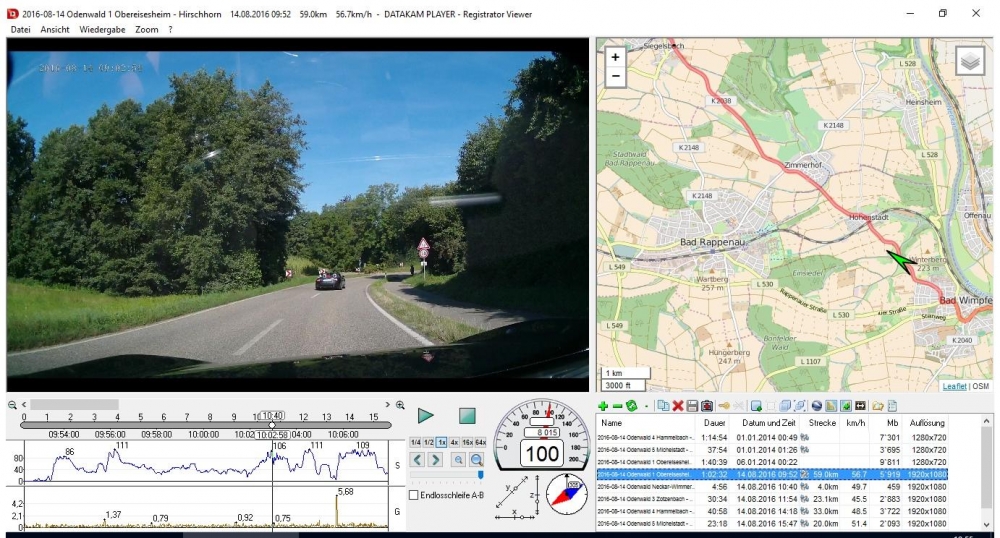The height and width of the screenshot is (538, 1000).
Task: Sort file list by Dauer column
Action: [715, 423]
